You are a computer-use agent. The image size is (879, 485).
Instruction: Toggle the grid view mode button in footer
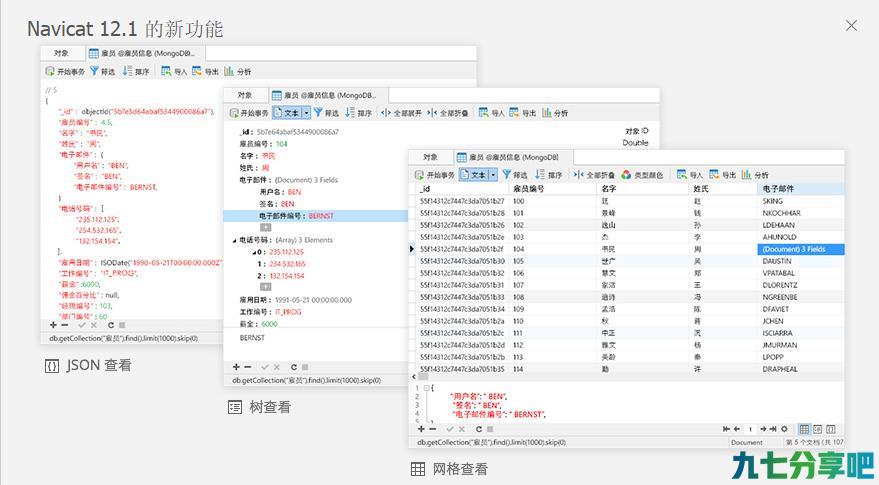point(804,429)
